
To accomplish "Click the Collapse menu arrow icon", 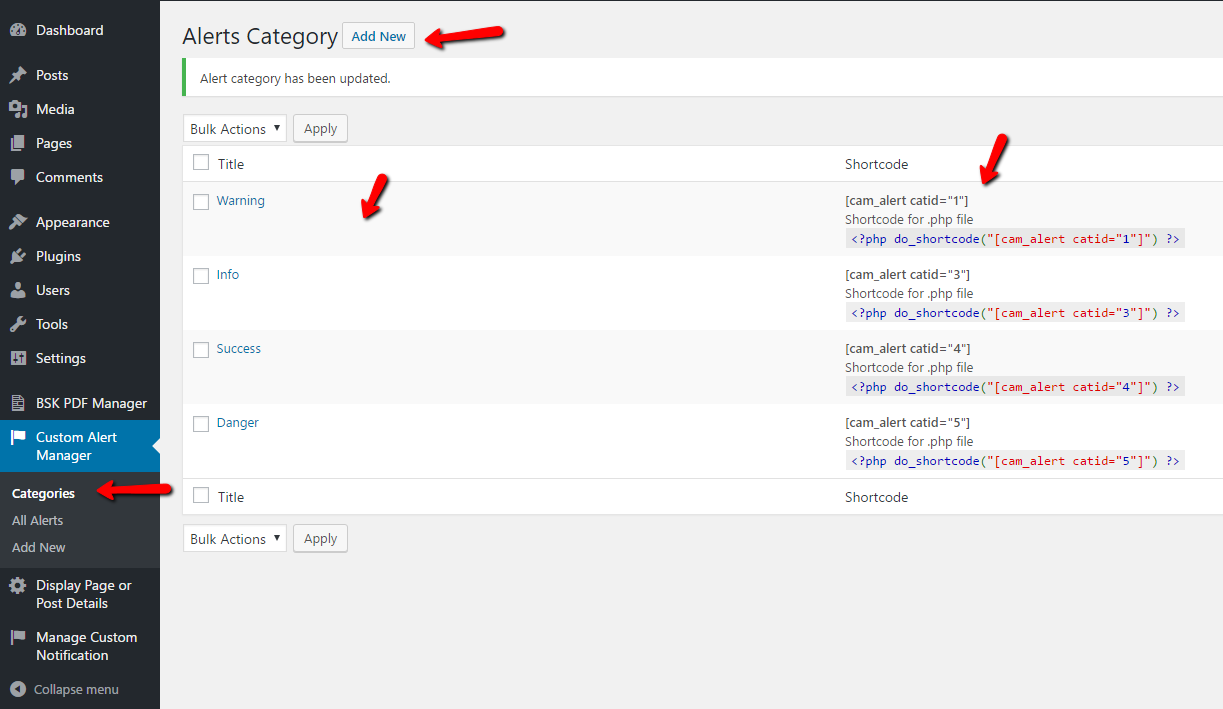I will coord(18,689).
